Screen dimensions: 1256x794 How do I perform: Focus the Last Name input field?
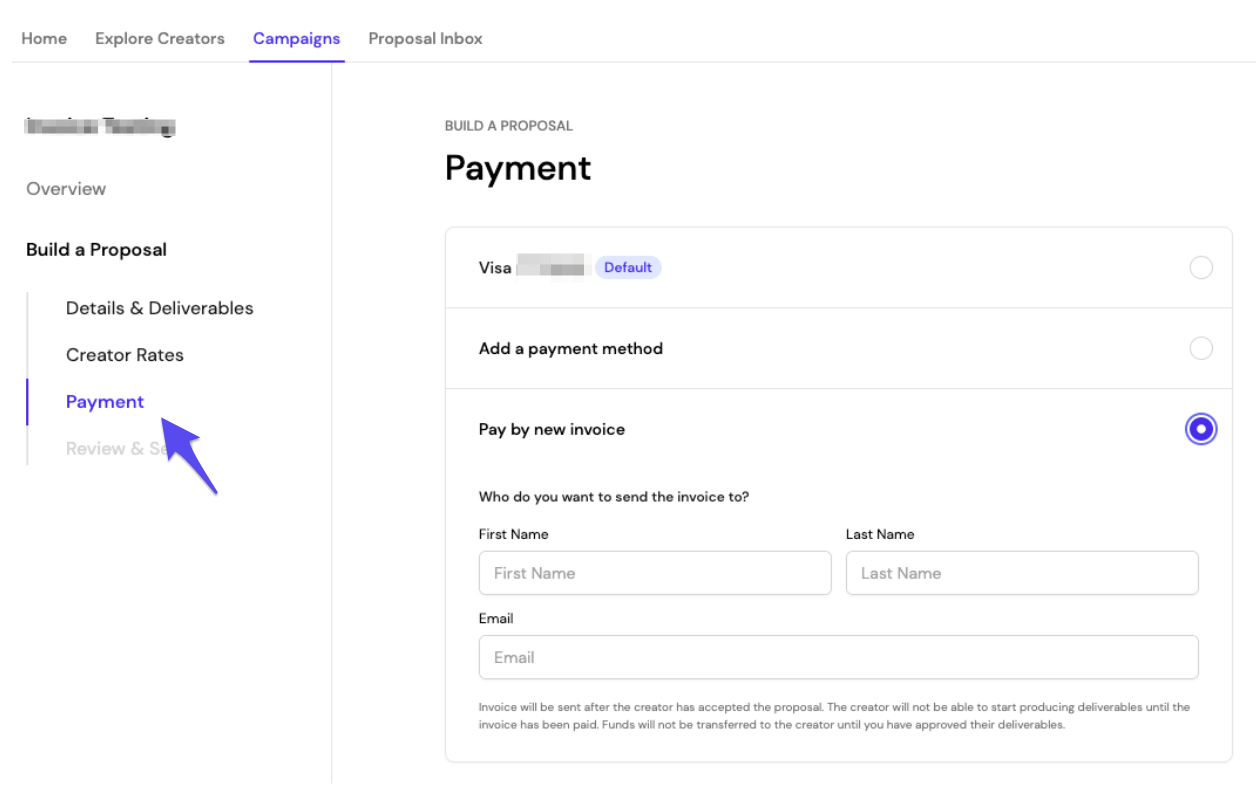point(1022,573)
